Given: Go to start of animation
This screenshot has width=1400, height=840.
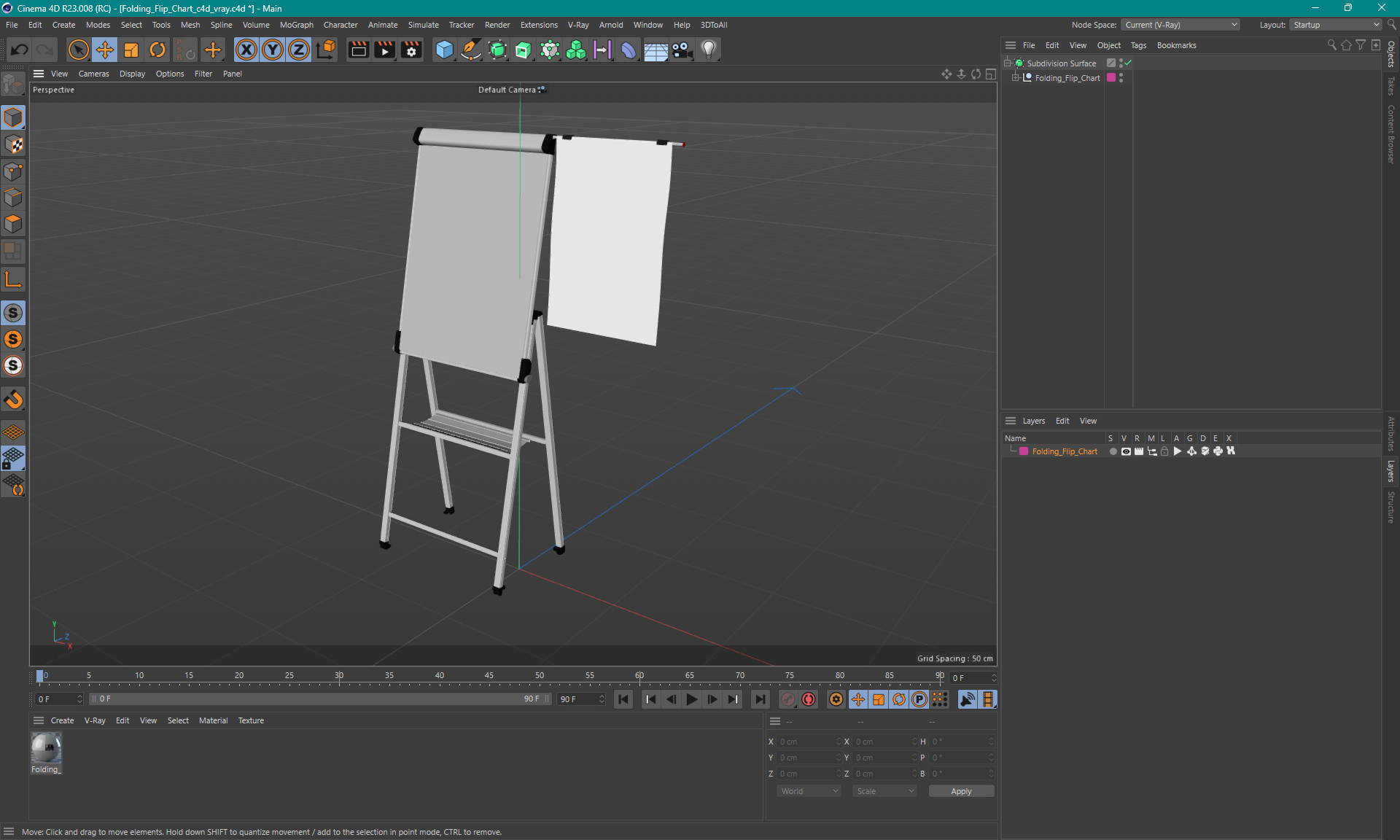Looking at the screenshot, I should tap(623, 699).
